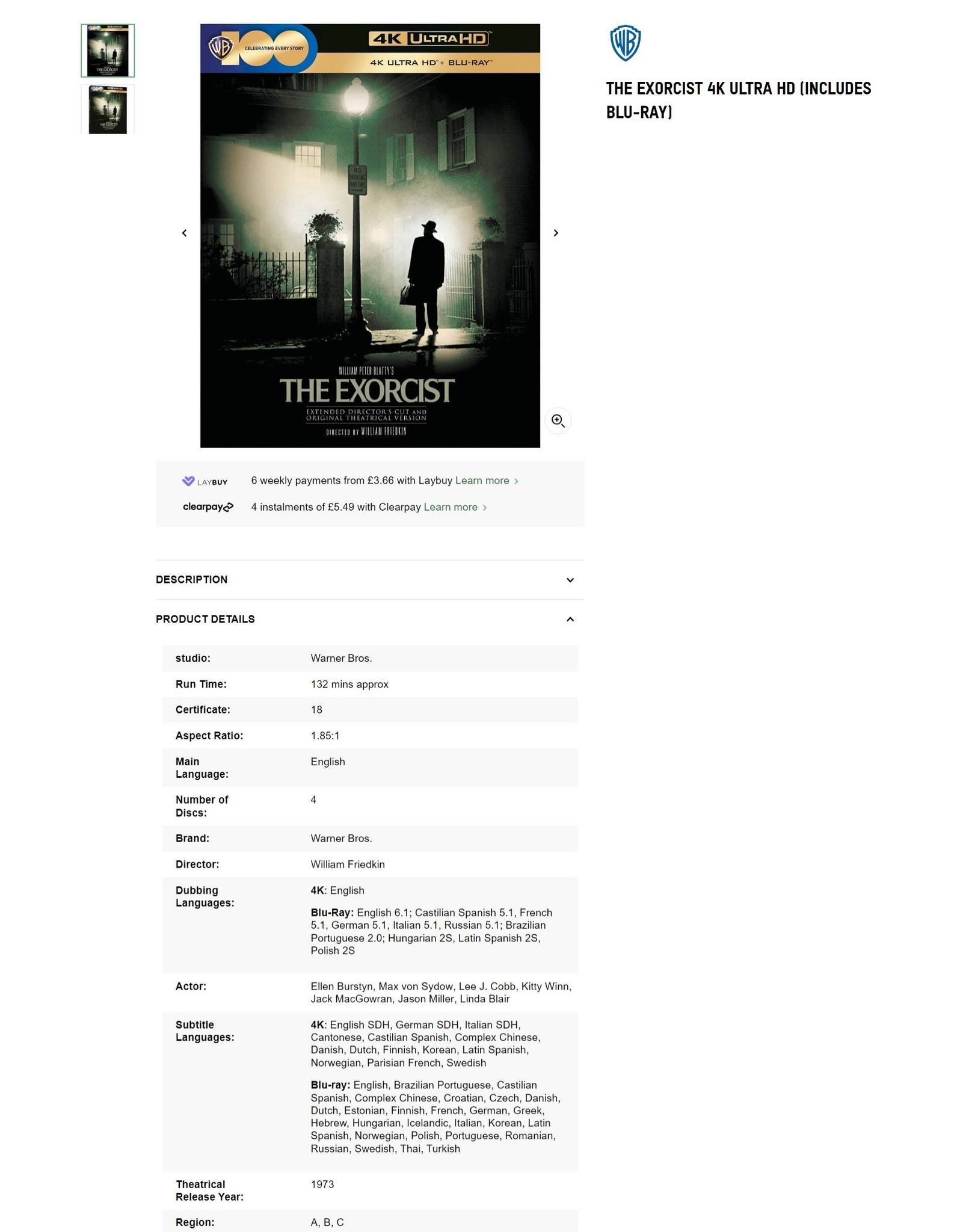This screenshot has height=1232, width=957.
Task: Click the Main Language value 'English'
Action: point(328,762)
